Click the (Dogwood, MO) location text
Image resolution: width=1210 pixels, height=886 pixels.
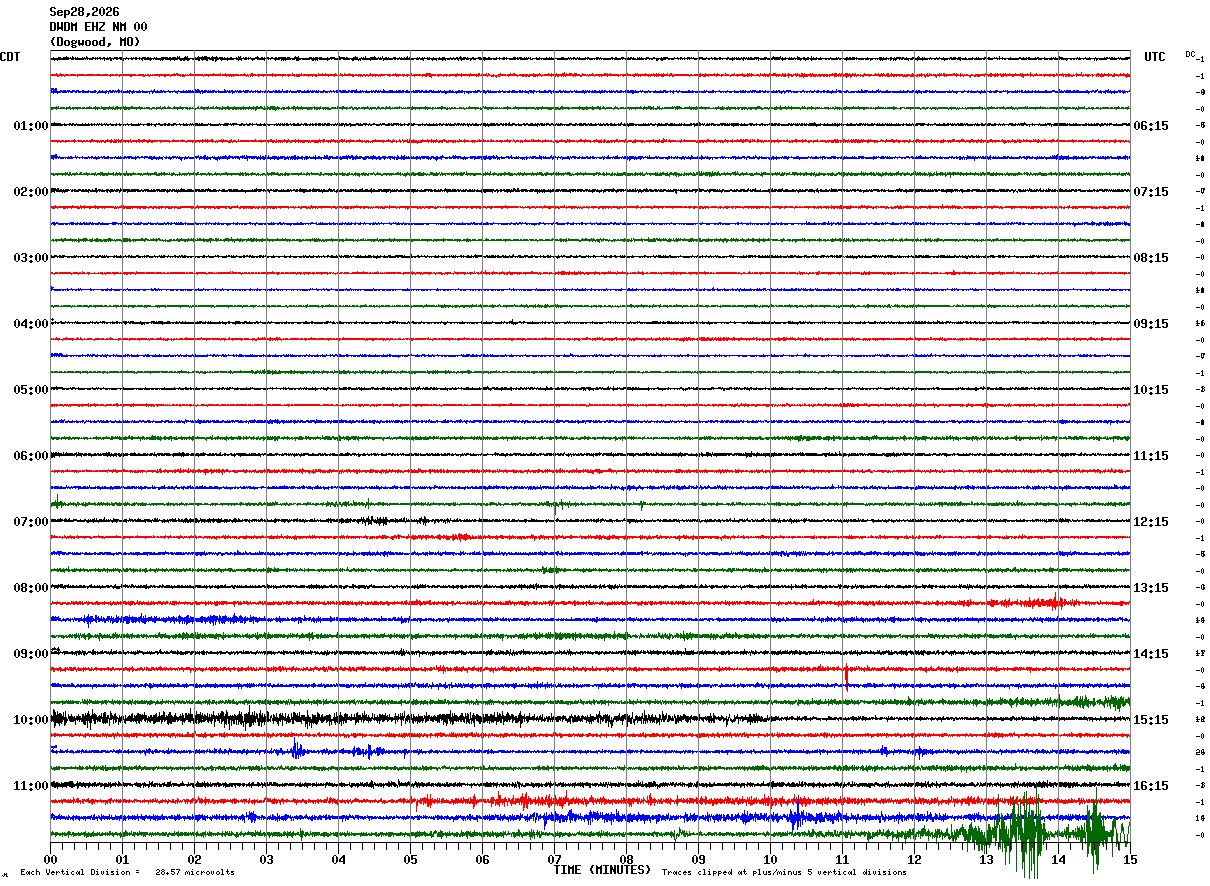[x=95, y=42]
